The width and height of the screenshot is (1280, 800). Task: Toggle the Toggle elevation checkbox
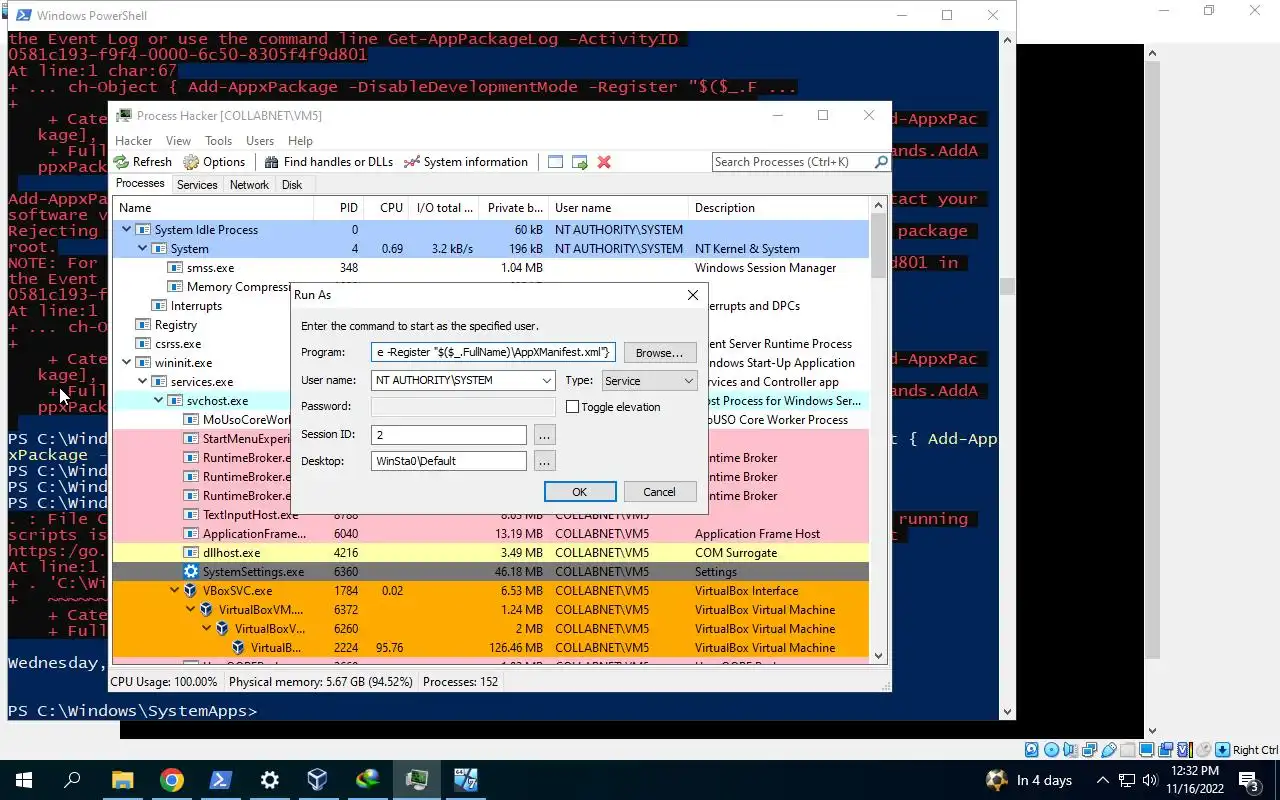click(572, 407)
